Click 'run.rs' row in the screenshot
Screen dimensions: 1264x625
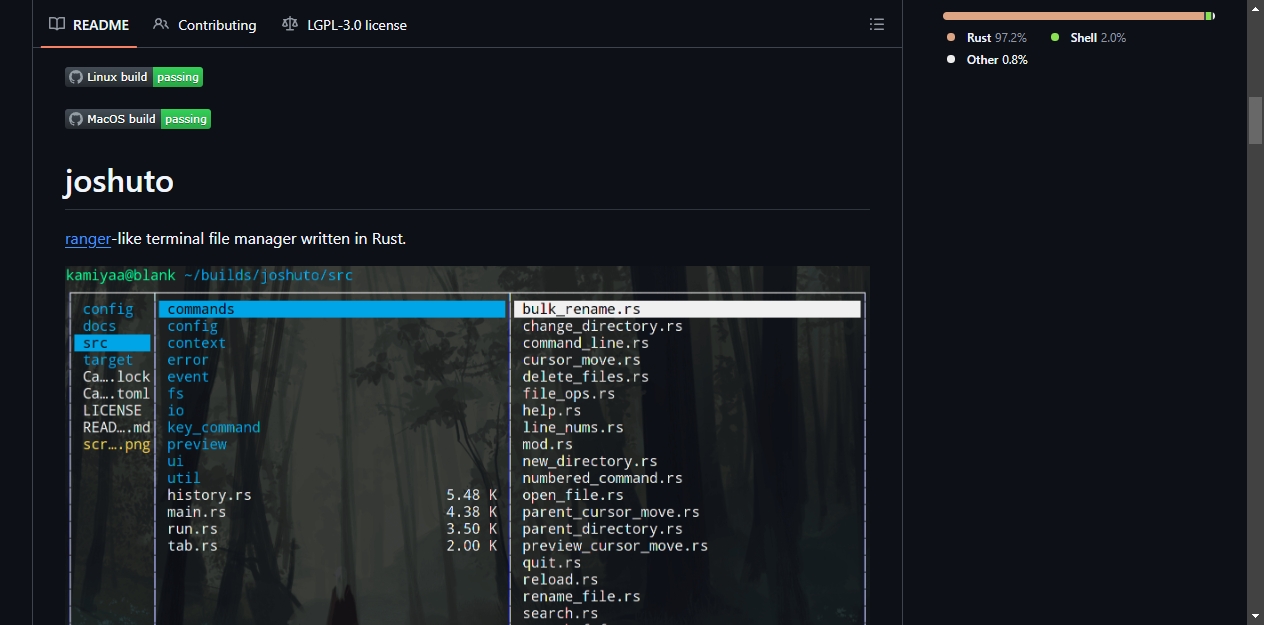331,529
